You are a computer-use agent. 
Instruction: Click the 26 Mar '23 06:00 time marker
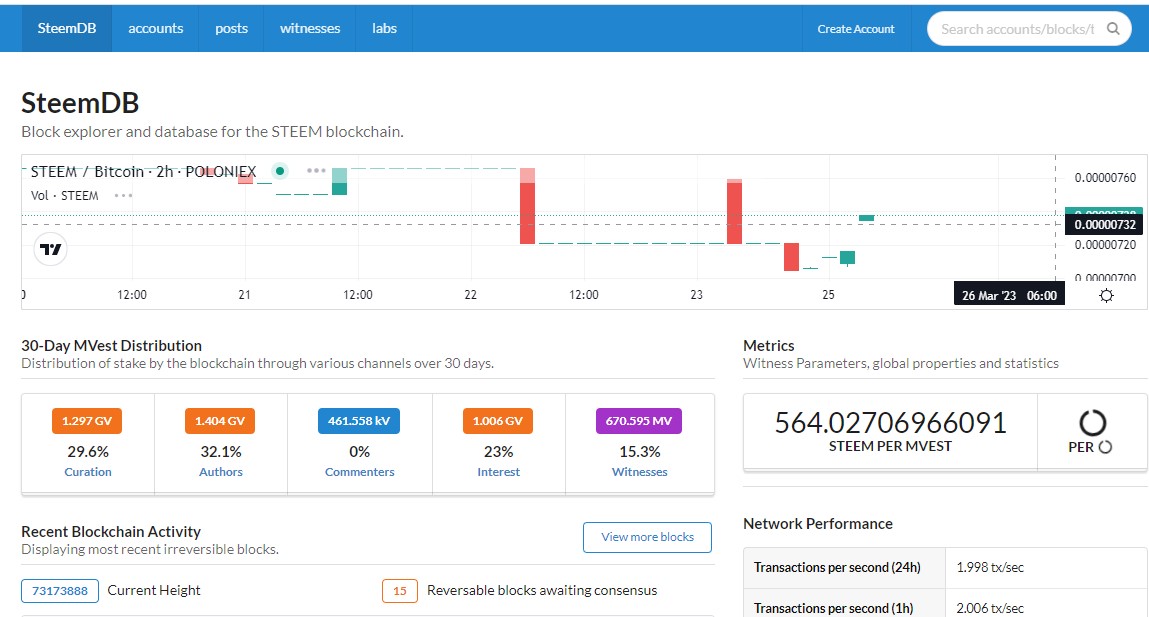[x=1009, y=295]
